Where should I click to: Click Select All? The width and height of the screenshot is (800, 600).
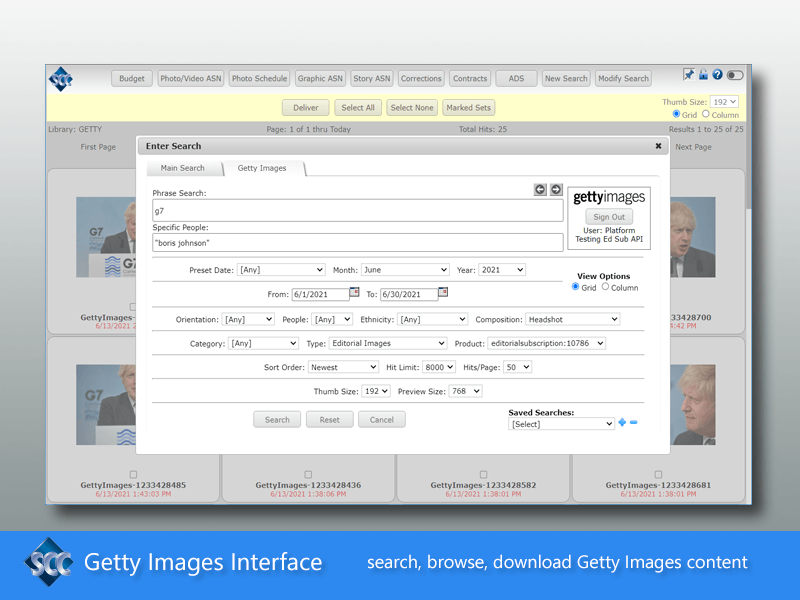(x=358, y=108)
